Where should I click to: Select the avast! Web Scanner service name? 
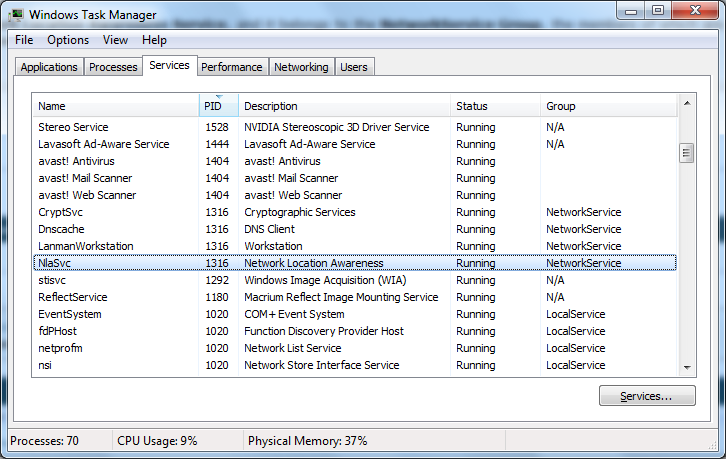[x=87, y=195]
